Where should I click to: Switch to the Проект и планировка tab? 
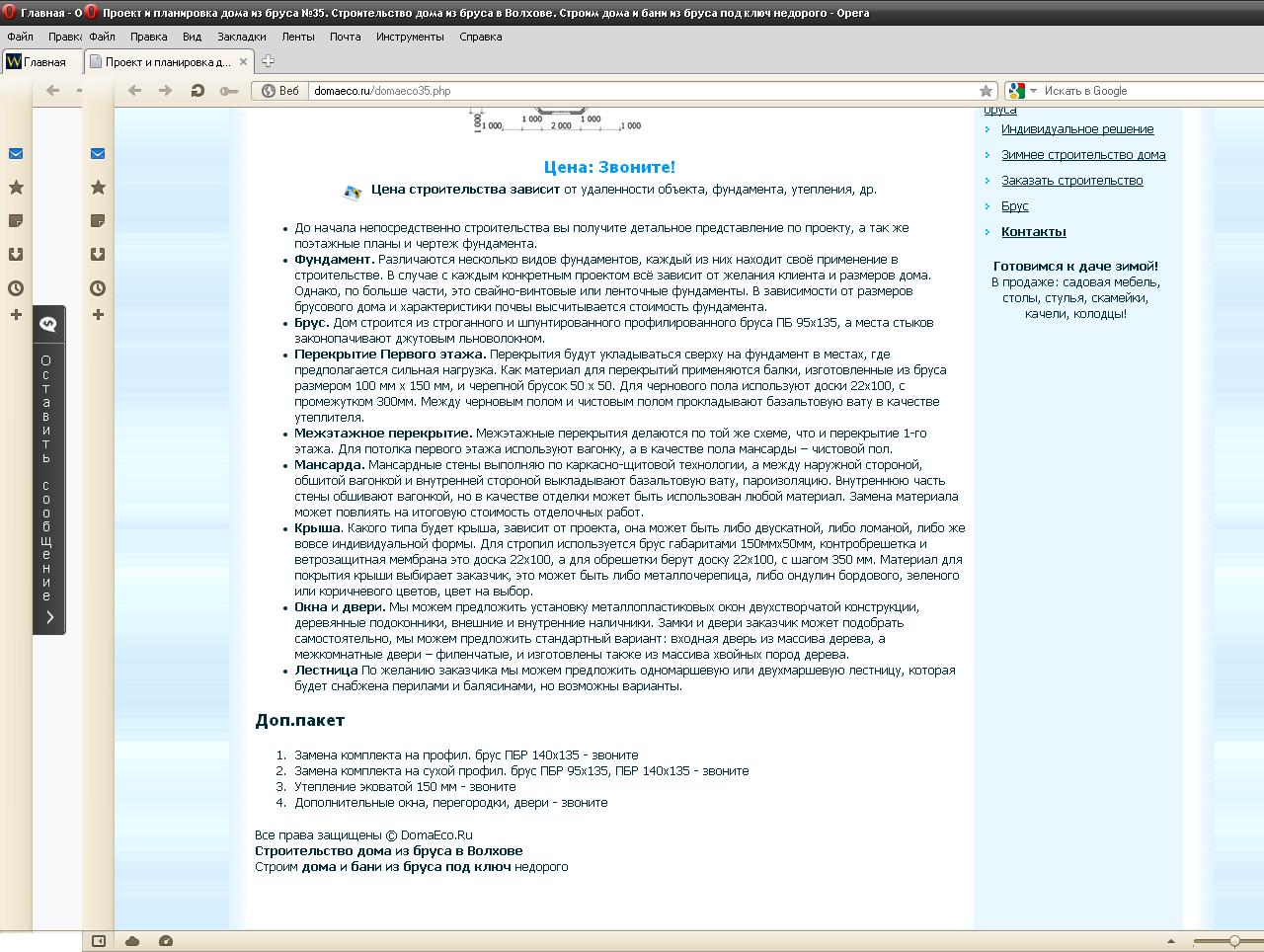coord(168,62)
